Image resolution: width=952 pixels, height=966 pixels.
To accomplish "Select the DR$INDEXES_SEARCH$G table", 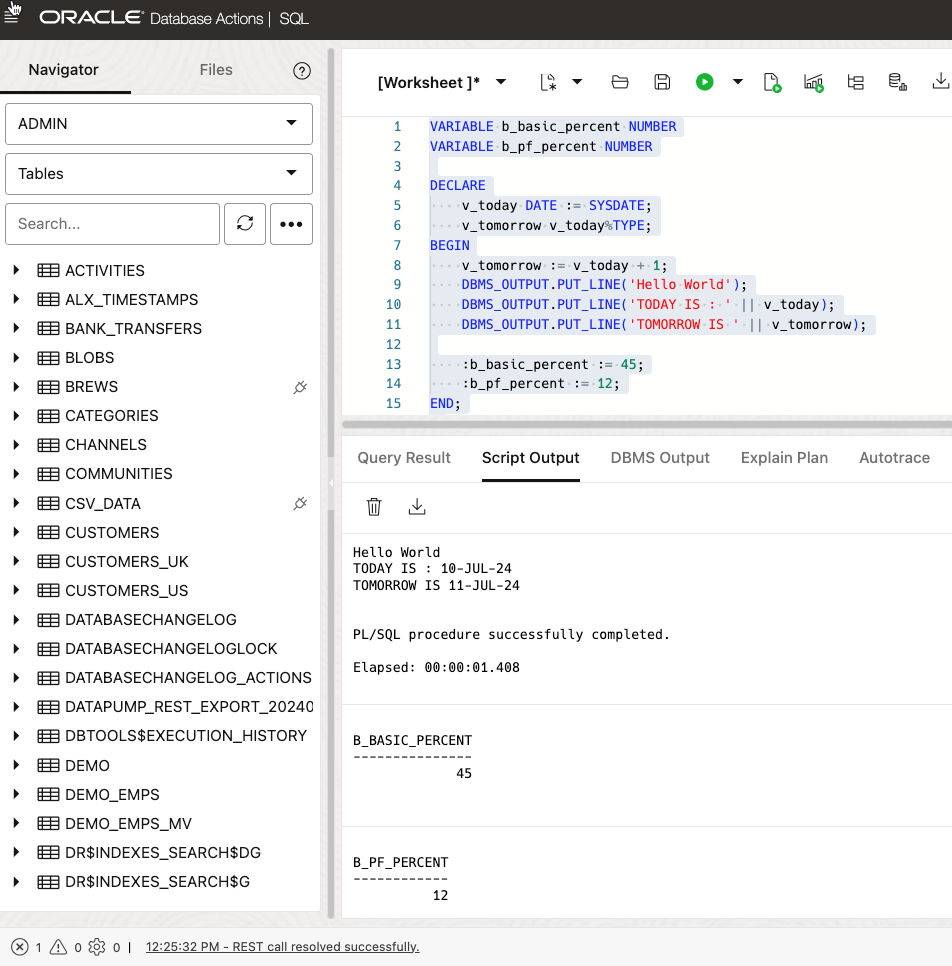I will pos(158,882).
